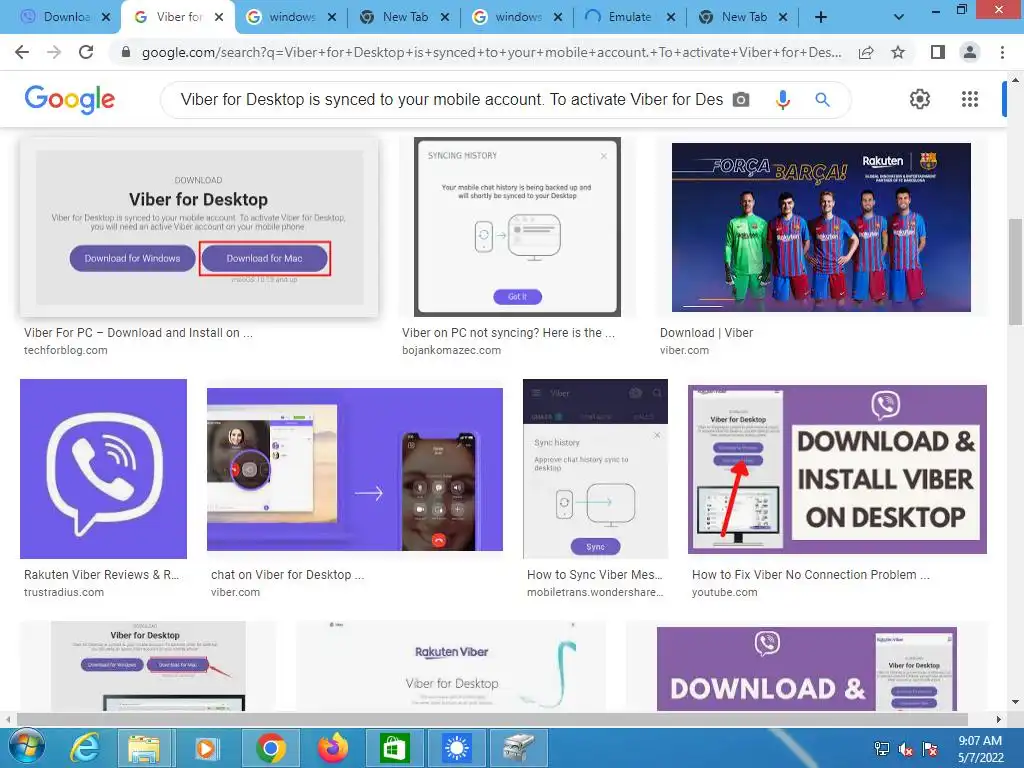The image size is (1024, 768).
Task: Search by image with camera icon
Action: point(741,99)
